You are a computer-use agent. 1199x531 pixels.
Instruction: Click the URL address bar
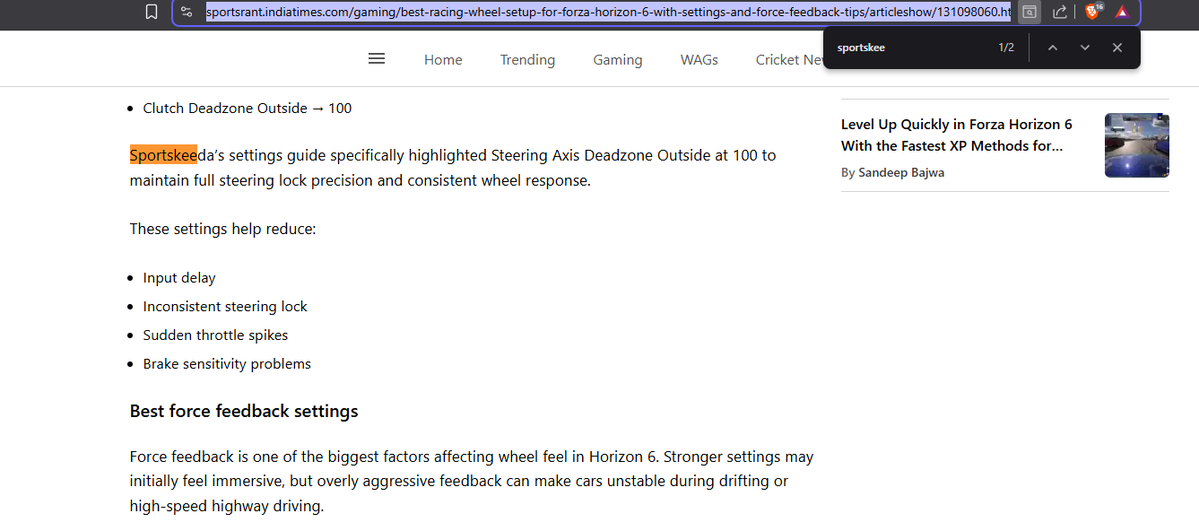608,11
